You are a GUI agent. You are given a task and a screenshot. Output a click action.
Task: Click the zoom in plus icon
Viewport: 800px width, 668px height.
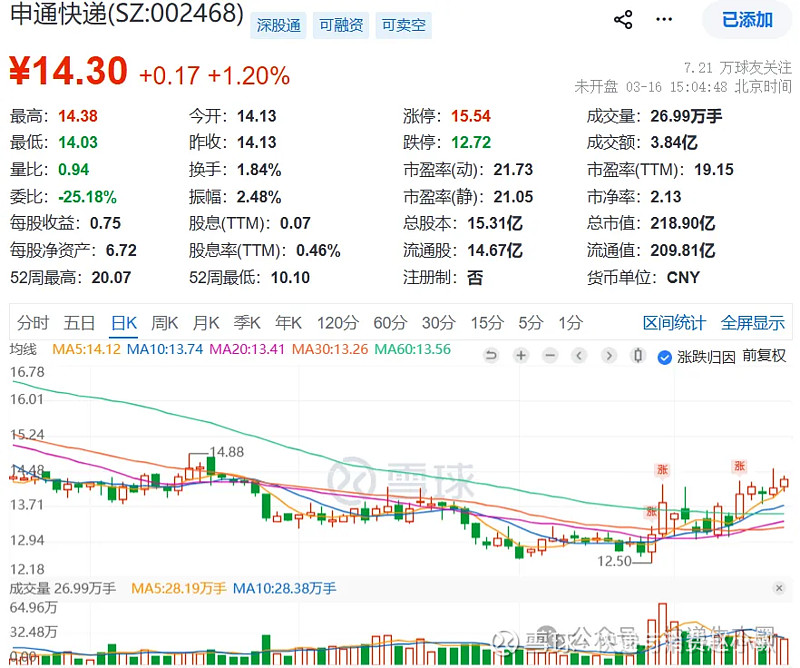(521, 355)
